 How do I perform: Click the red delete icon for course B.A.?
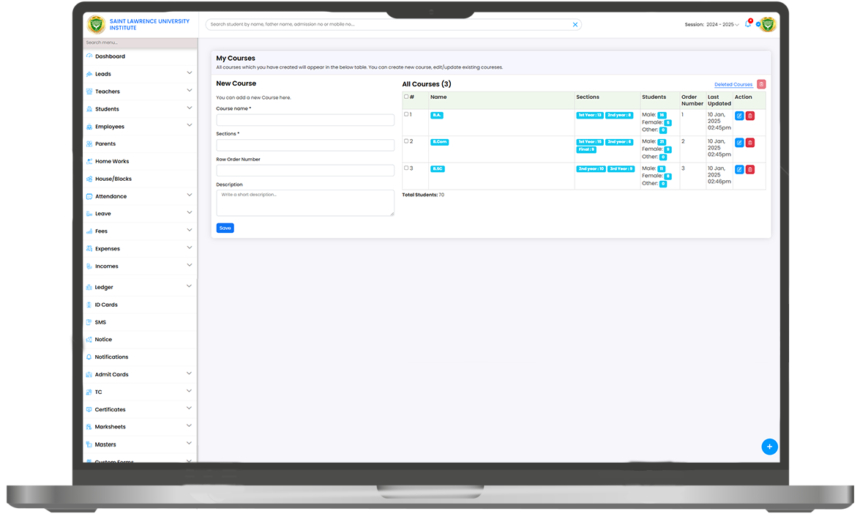click(x=750, y=116)
